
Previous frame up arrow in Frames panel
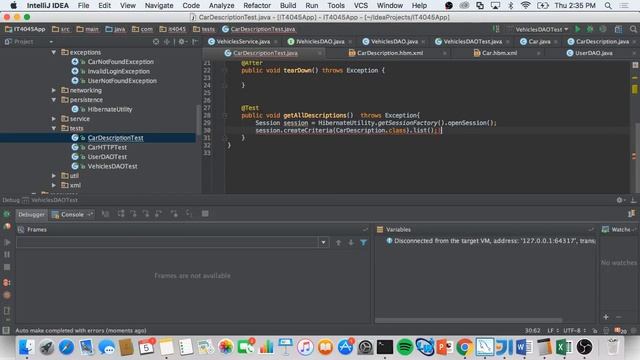tap(338, 242)
